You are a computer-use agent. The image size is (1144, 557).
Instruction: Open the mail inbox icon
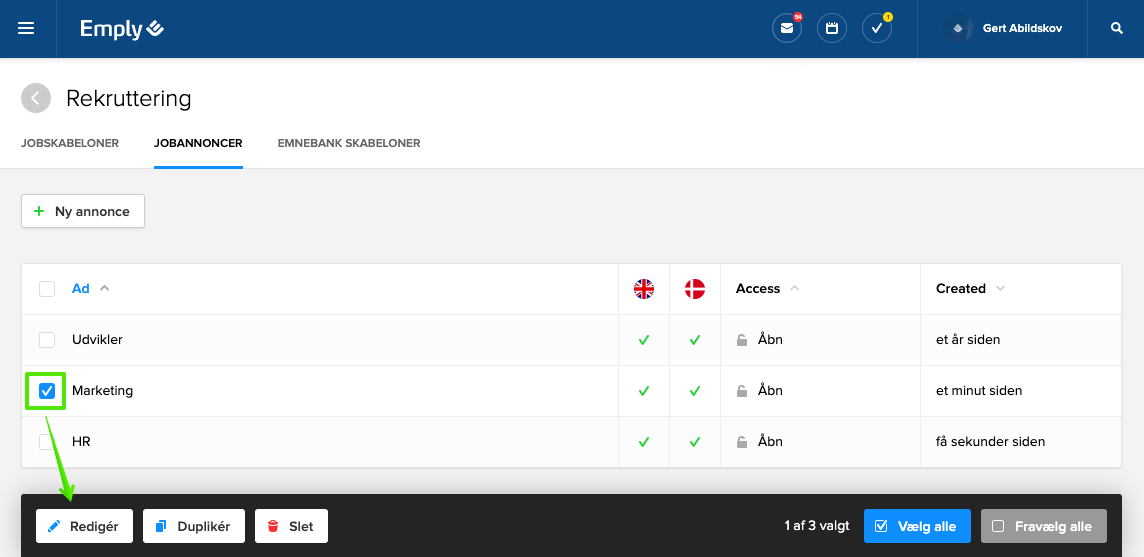pyautogui.click(x=787, y=29)
